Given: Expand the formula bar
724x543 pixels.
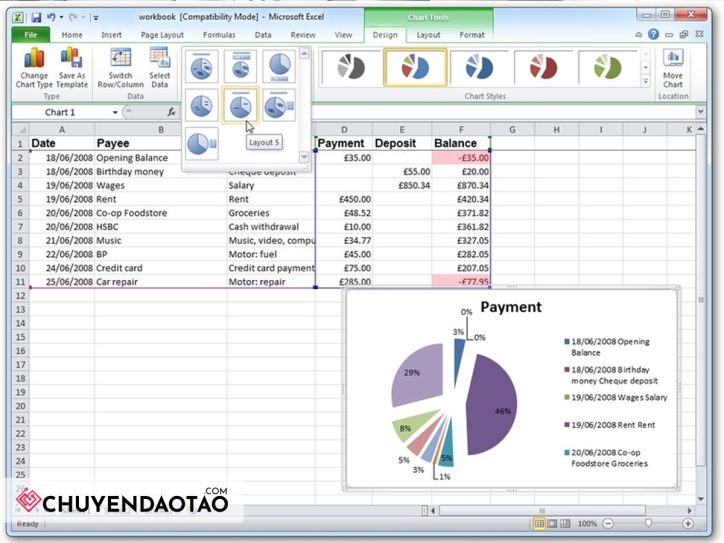Looking at the screenshot, I should [700, 112].
